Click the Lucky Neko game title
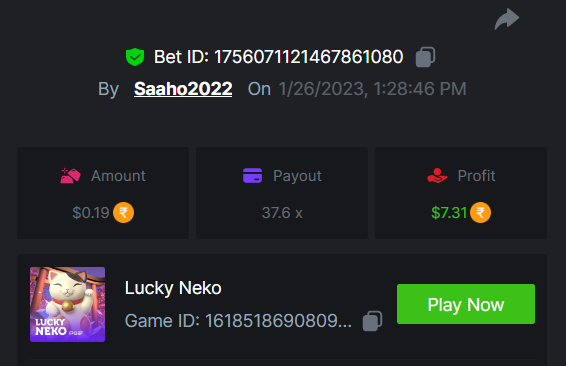Screen dimensions: 566x366 click(173, 288)
